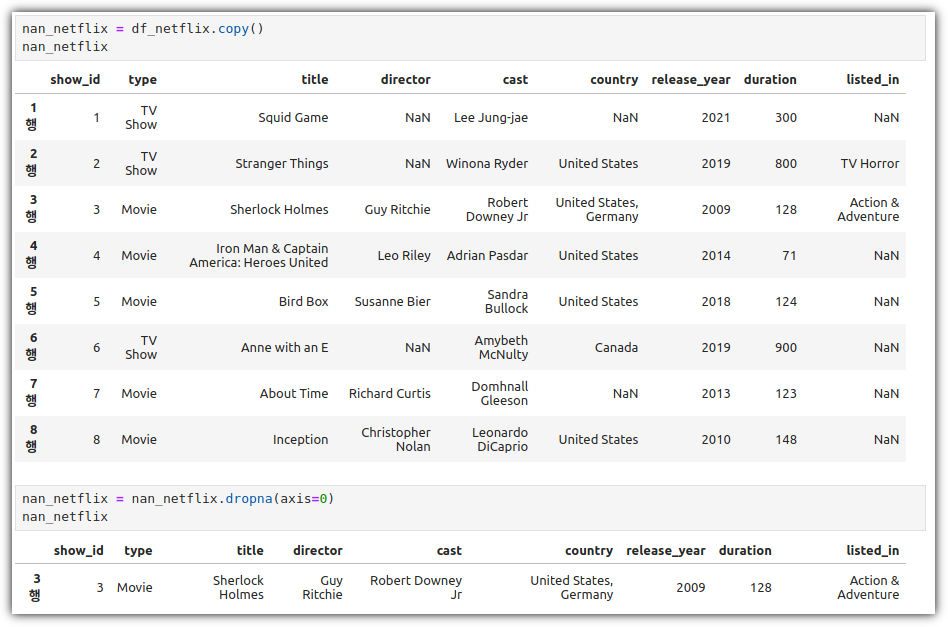948x627 pixels.
Task: Click the first code cell with df_netflix.copy()
Action: coord(470,37)
